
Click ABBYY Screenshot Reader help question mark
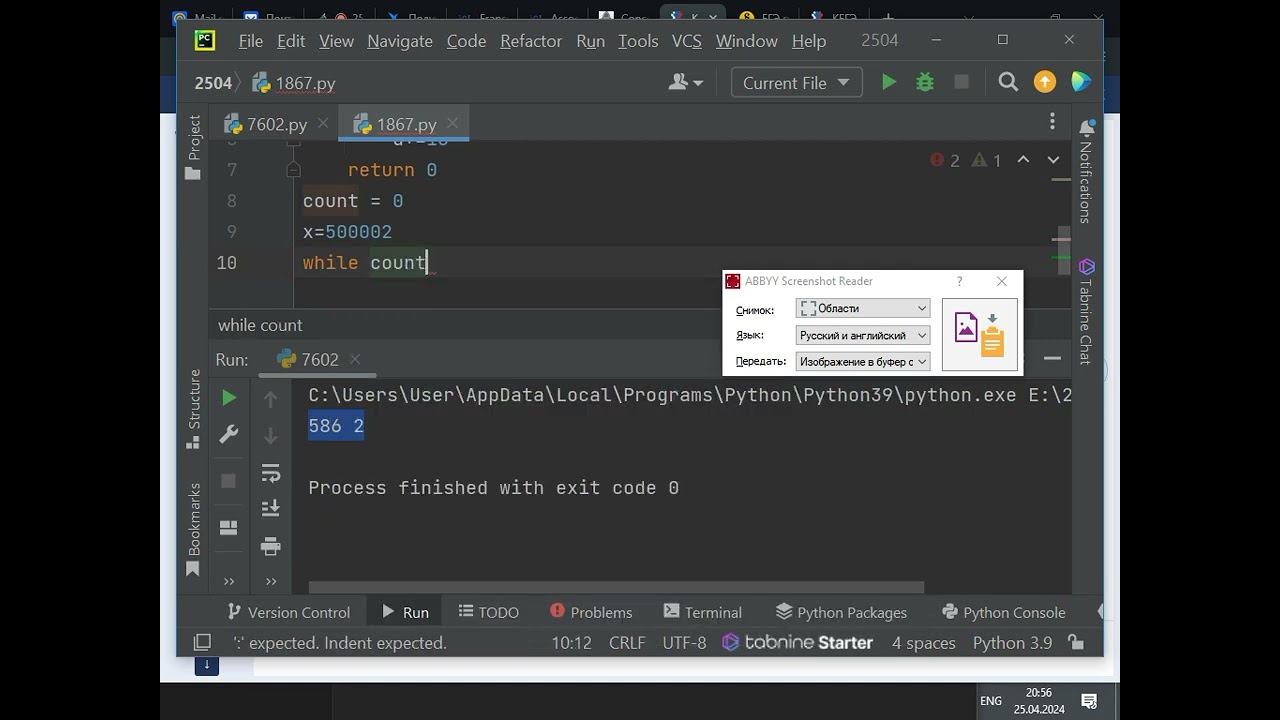(959, 281)
